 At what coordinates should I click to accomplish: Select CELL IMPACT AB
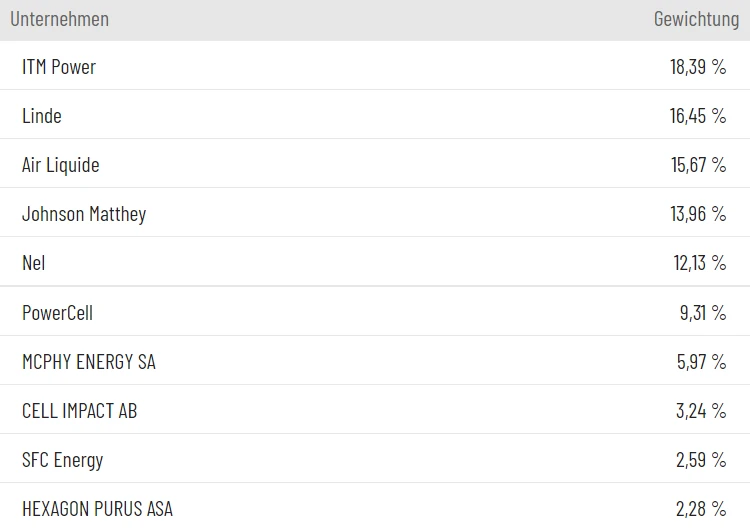tap(80, 411)
